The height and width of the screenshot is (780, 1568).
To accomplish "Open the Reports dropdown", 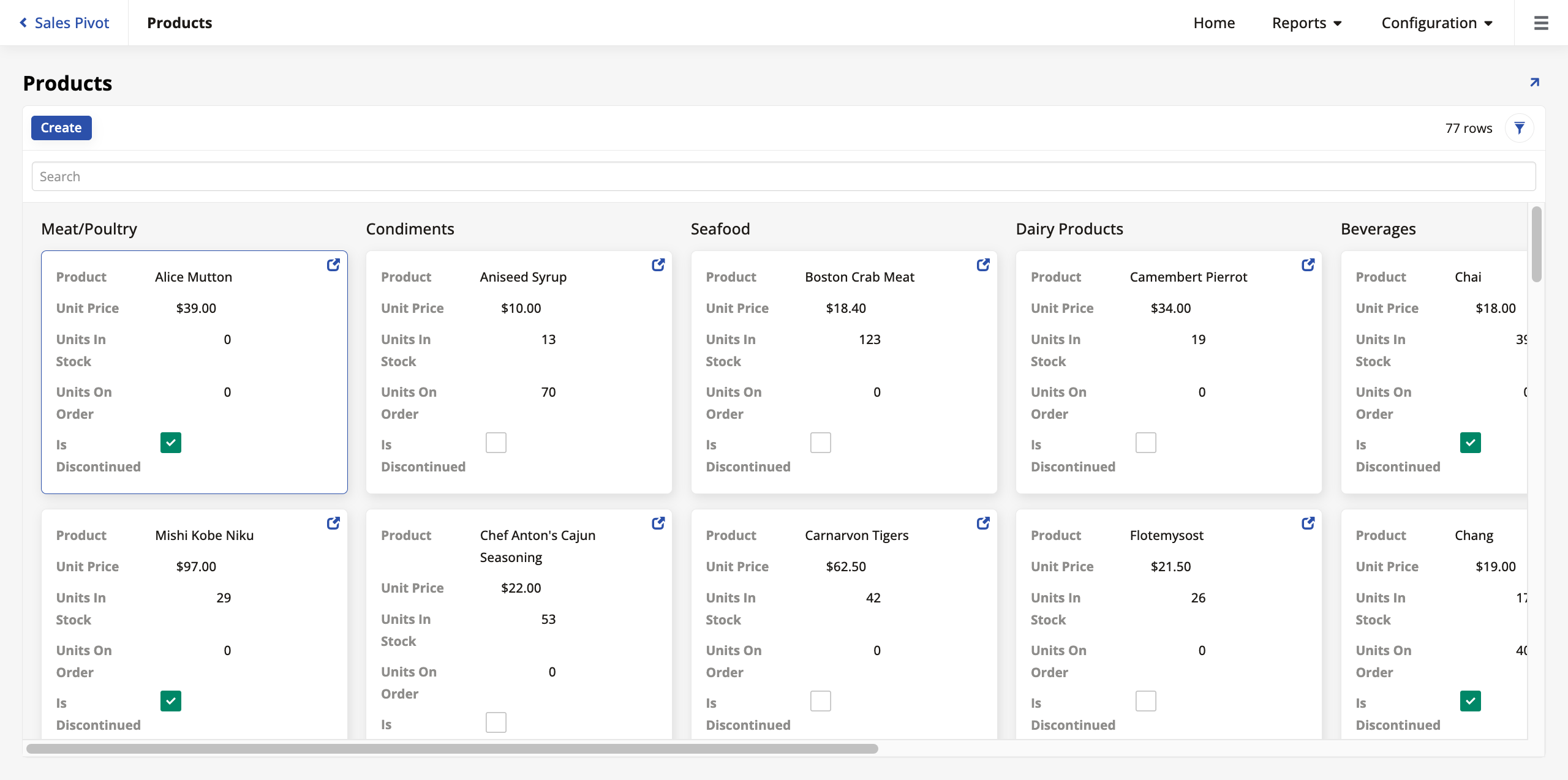I will pyautogui.click(x=1306, y=23).
